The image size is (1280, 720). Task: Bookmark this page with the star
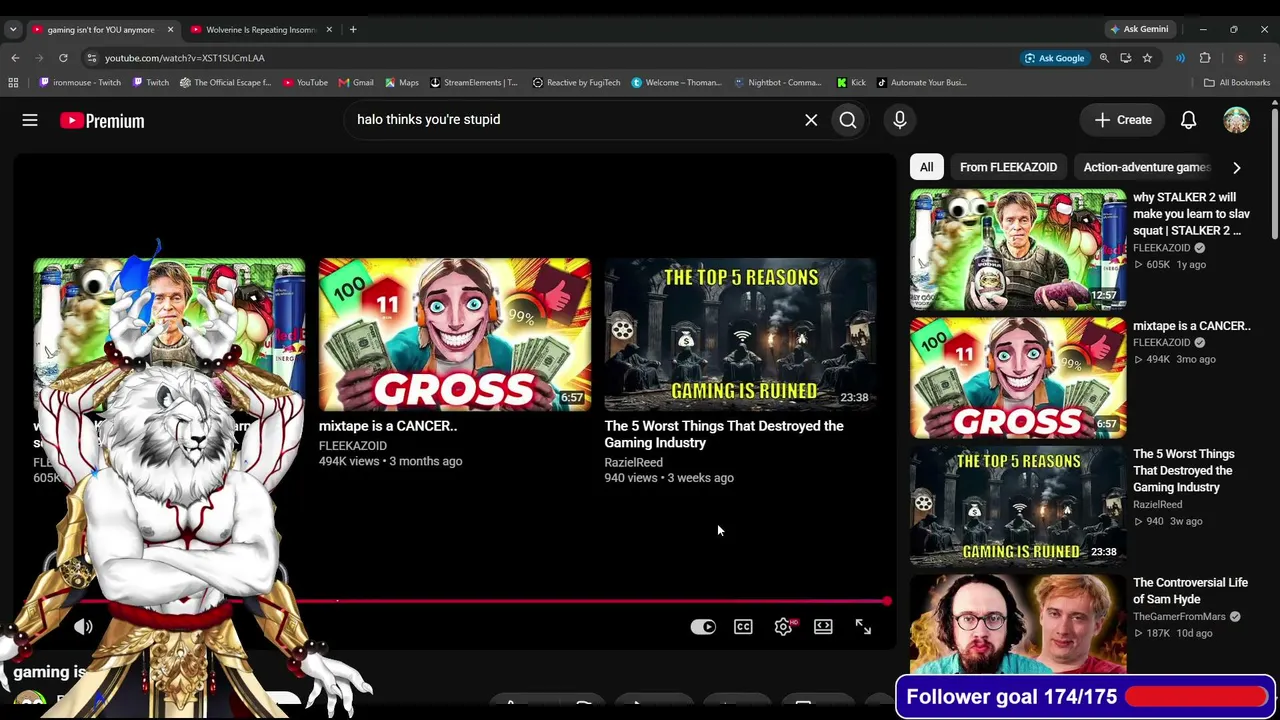coord(1147,58)
